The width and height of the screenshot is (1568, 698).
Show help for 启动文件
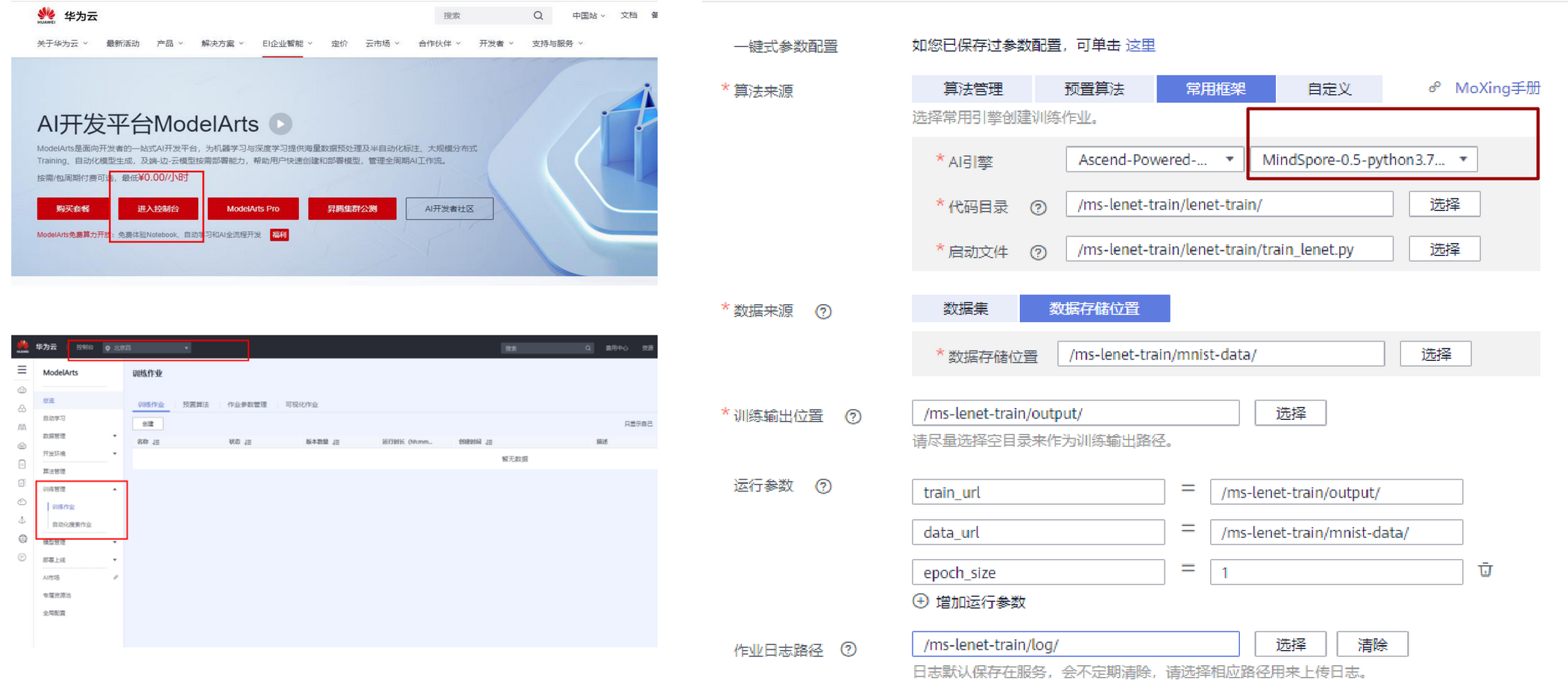click(x=1038, y=252)
